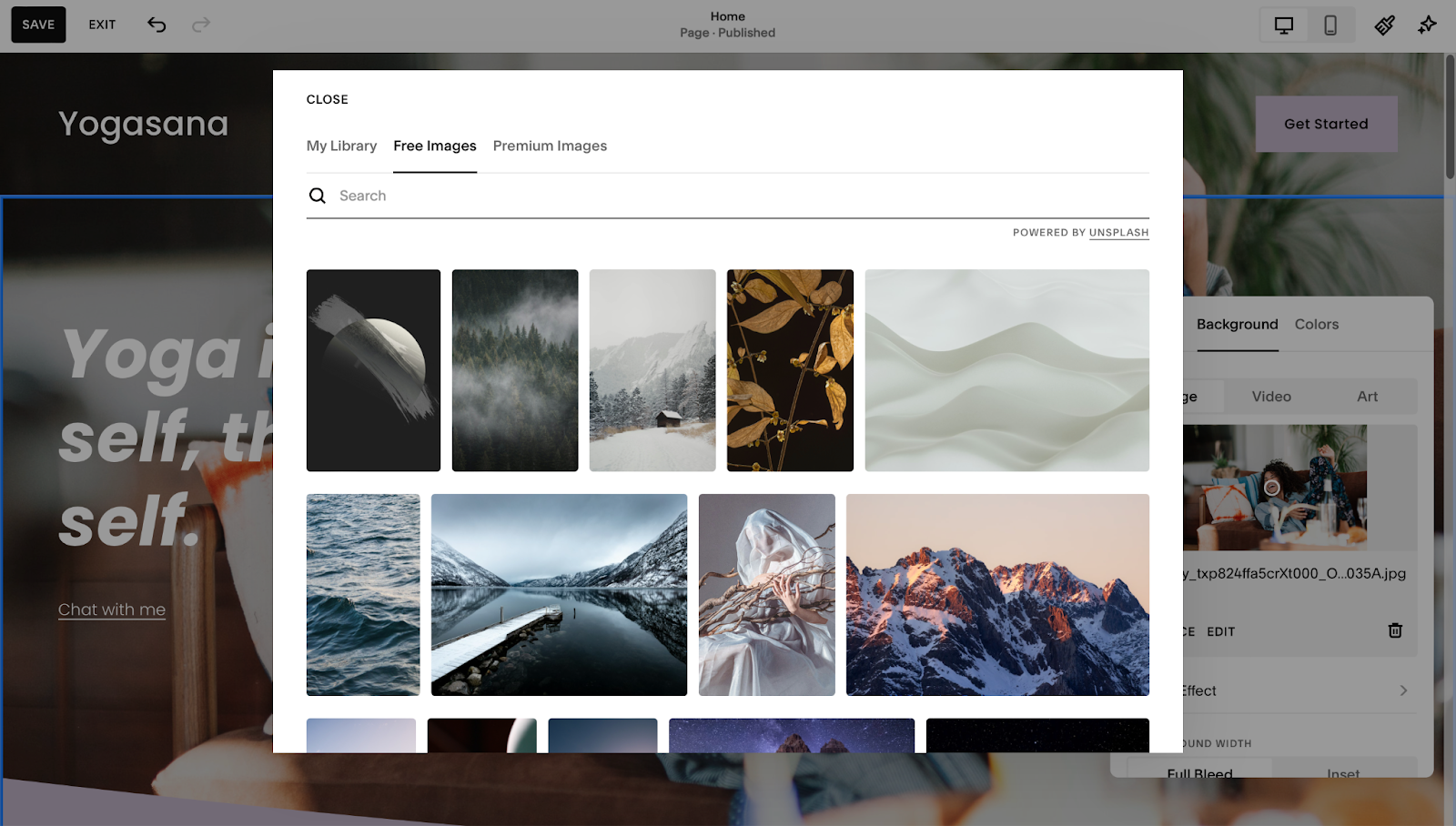This screenshot has height=826, width=1456.
Task: Switch to Premium Images tab
Action: (x=550, y=146)
